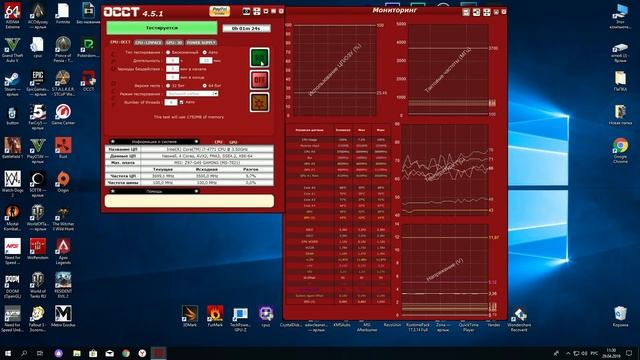This screenshot has width=640, height=360.
Task: Switch to the POWER SUPPLY tab
Action: pyautogui.click(x=201, y=42)
